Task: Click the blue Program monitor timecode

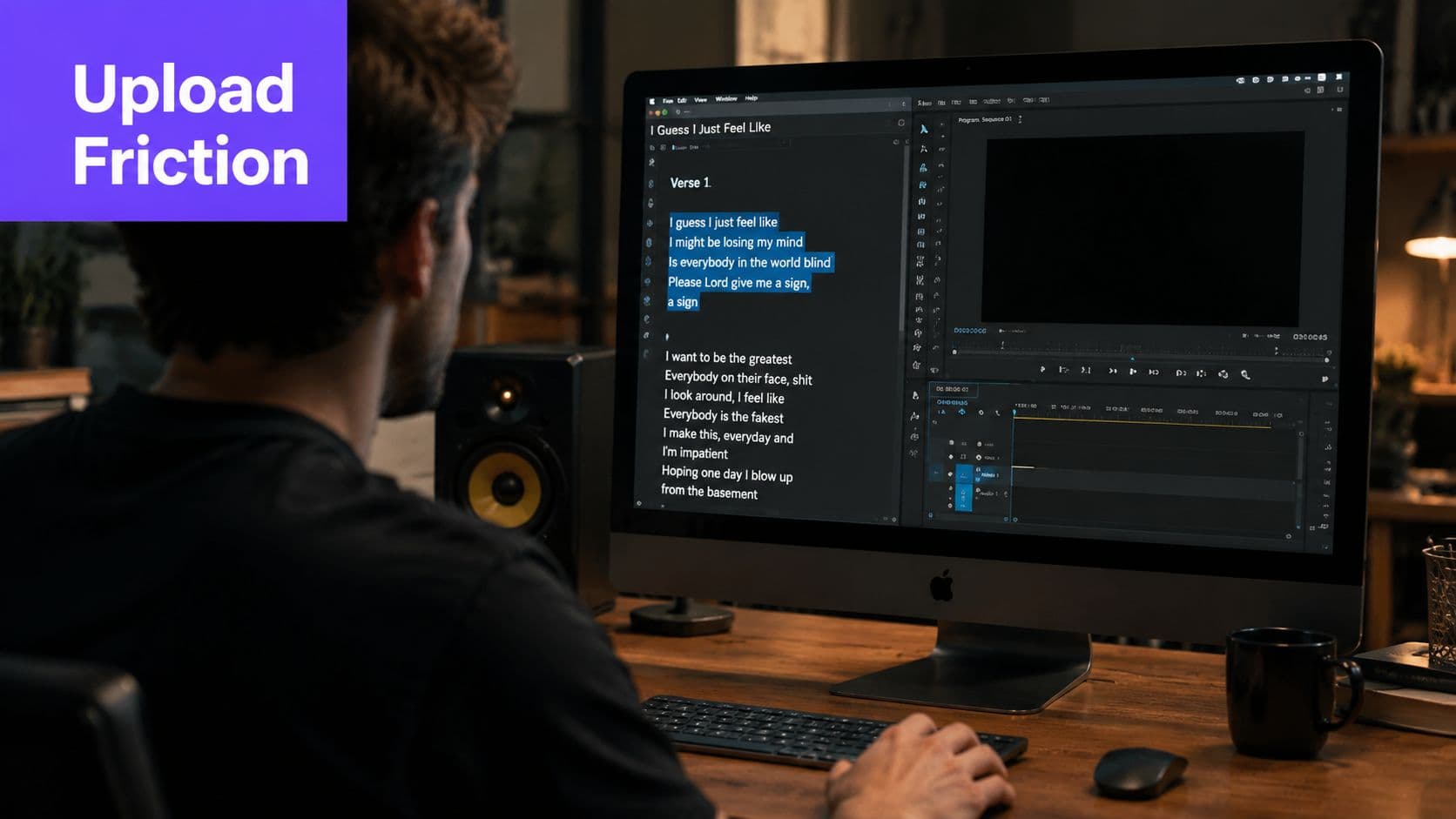Action: pyautogui.click(x=970, y=331)
